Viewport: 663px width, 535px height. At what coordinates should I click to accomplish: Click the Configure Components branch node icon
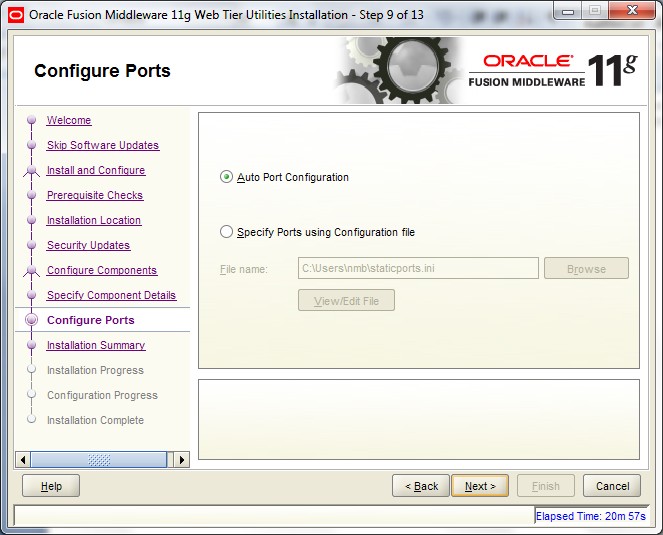31,271
